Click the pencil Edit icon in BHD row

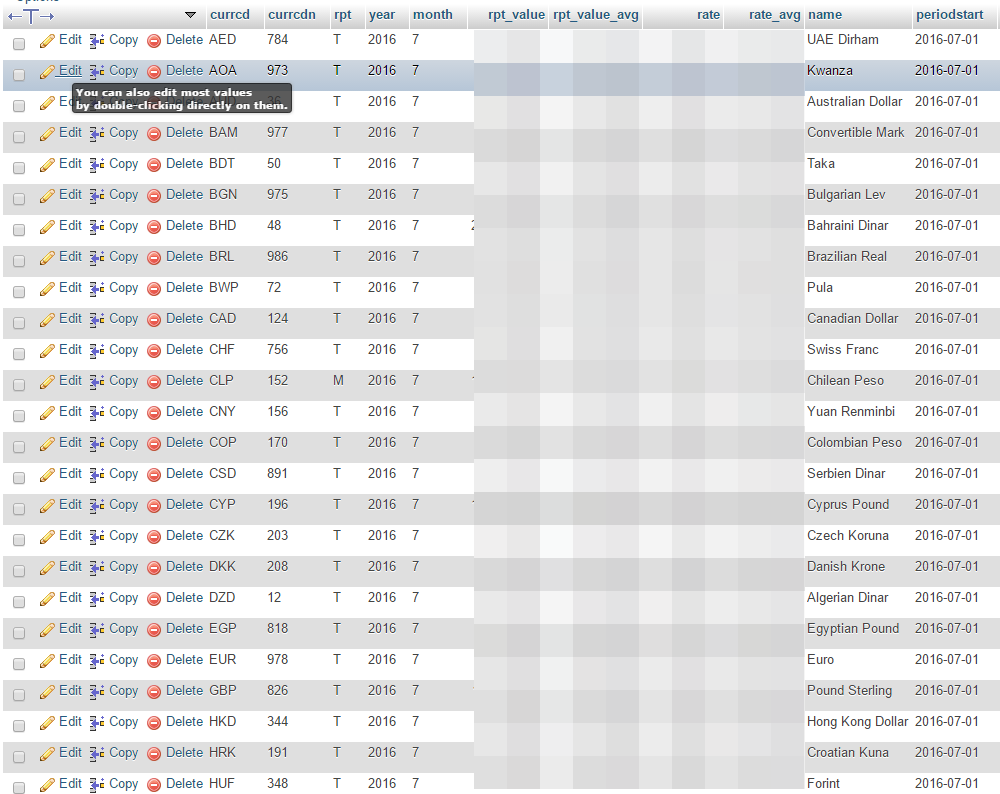[47, 227]
